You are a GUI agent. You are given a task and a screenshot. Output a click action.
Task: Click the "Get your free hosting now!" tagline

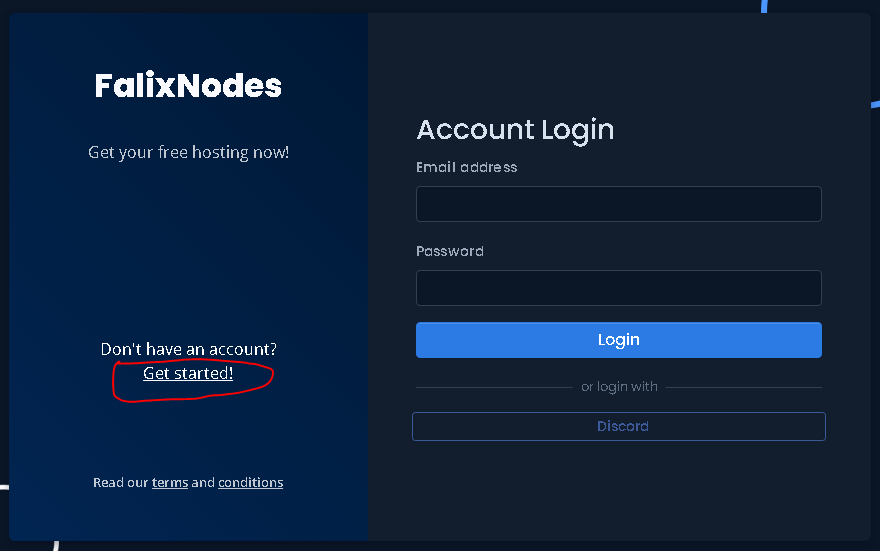point(188,152)
